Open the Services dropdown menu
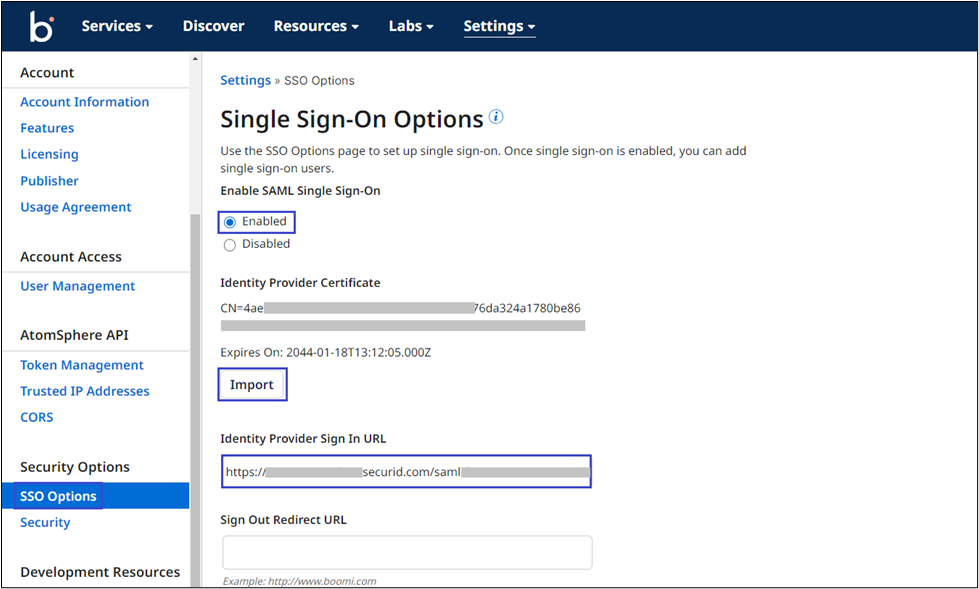The image size is (979, 589). pyautogui.click(x=117, y=27)
